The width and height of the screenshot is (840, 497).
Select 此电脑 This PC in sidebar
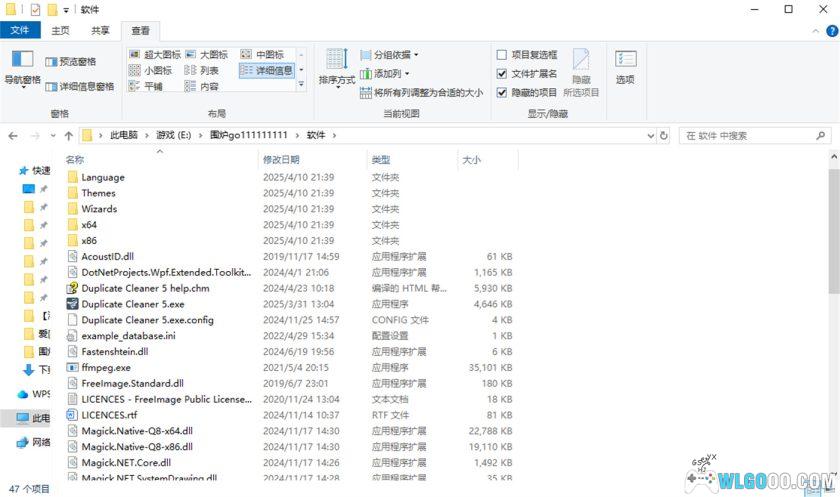coord(32,418)
